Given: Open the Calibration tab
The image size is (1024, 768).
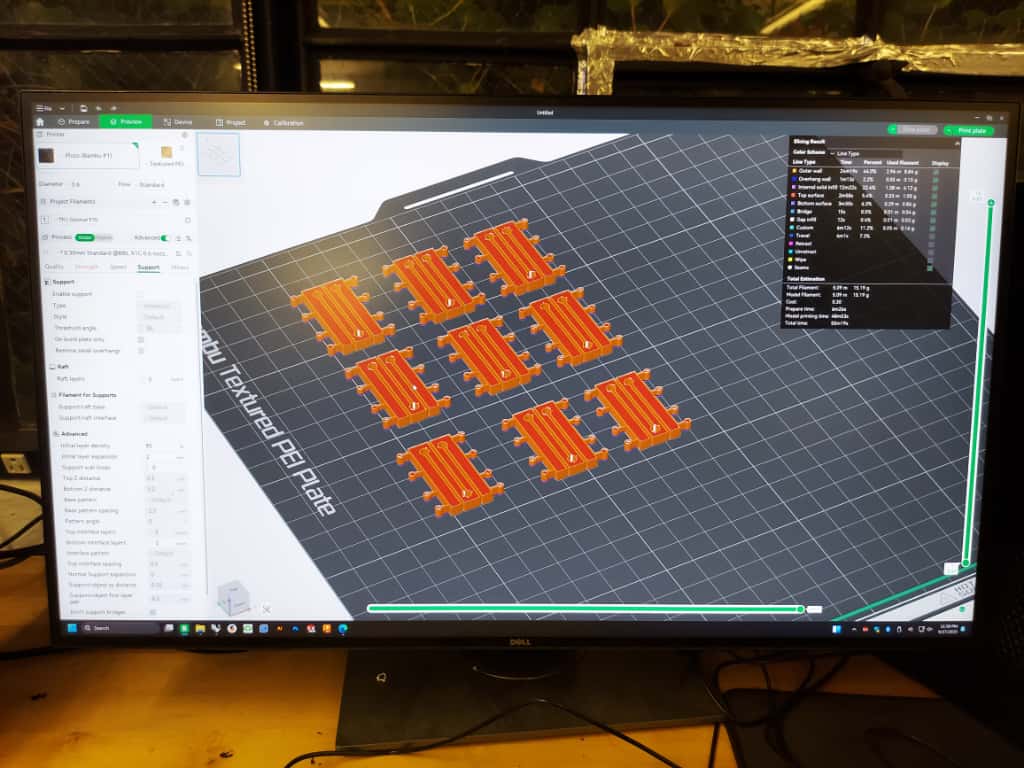Looking at the screenshot, I should click(283, 123).
